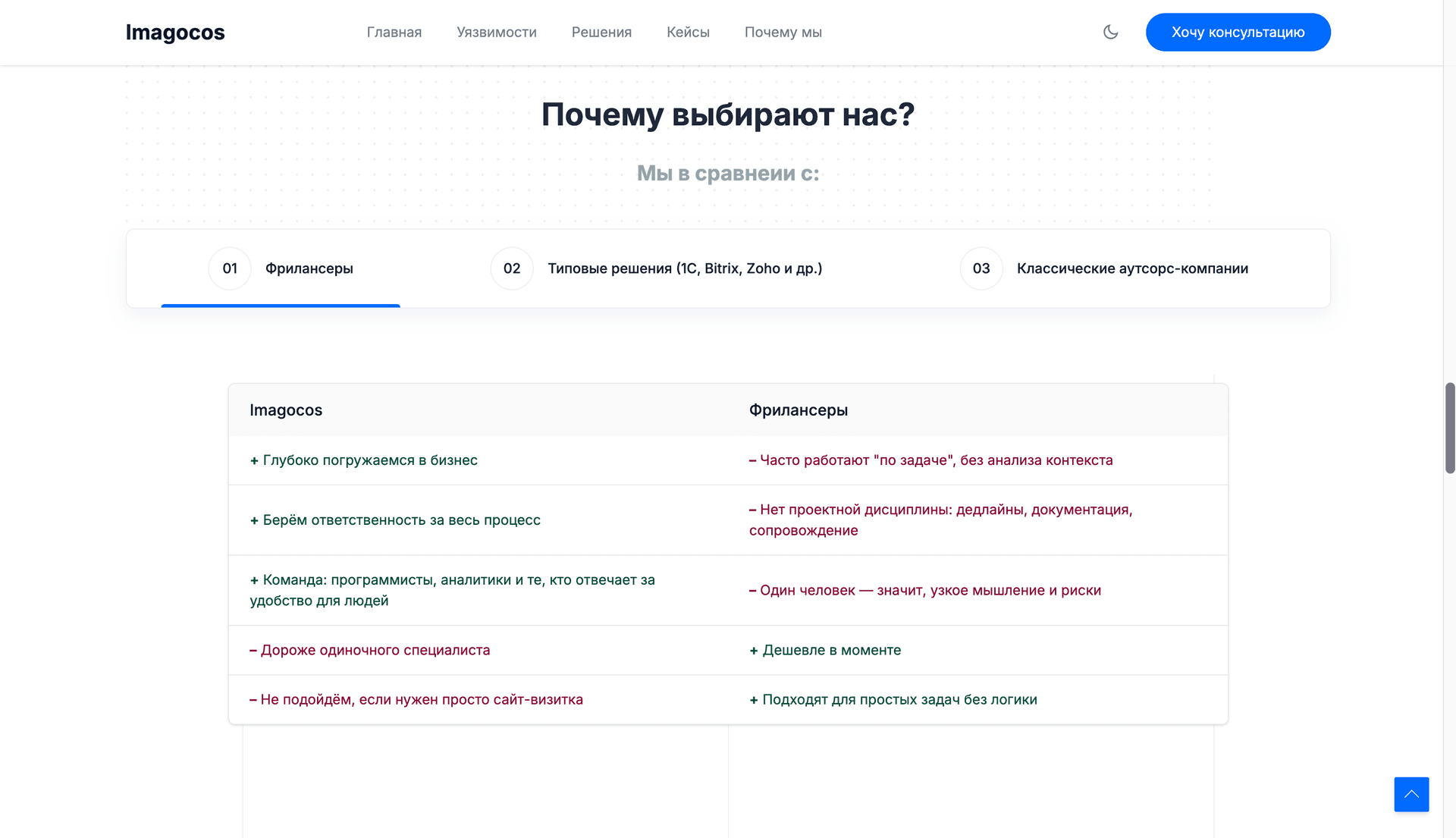1456x838 pixels.
Task: Go to Уязвимости section
Action: coord(496,32)
